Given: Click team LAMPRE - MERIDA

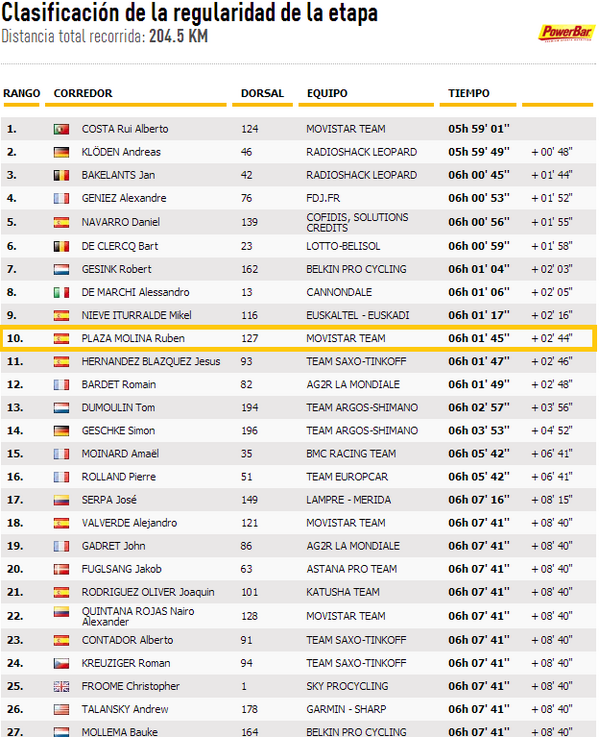Looking at the screenshot, I should pos(348,500).
